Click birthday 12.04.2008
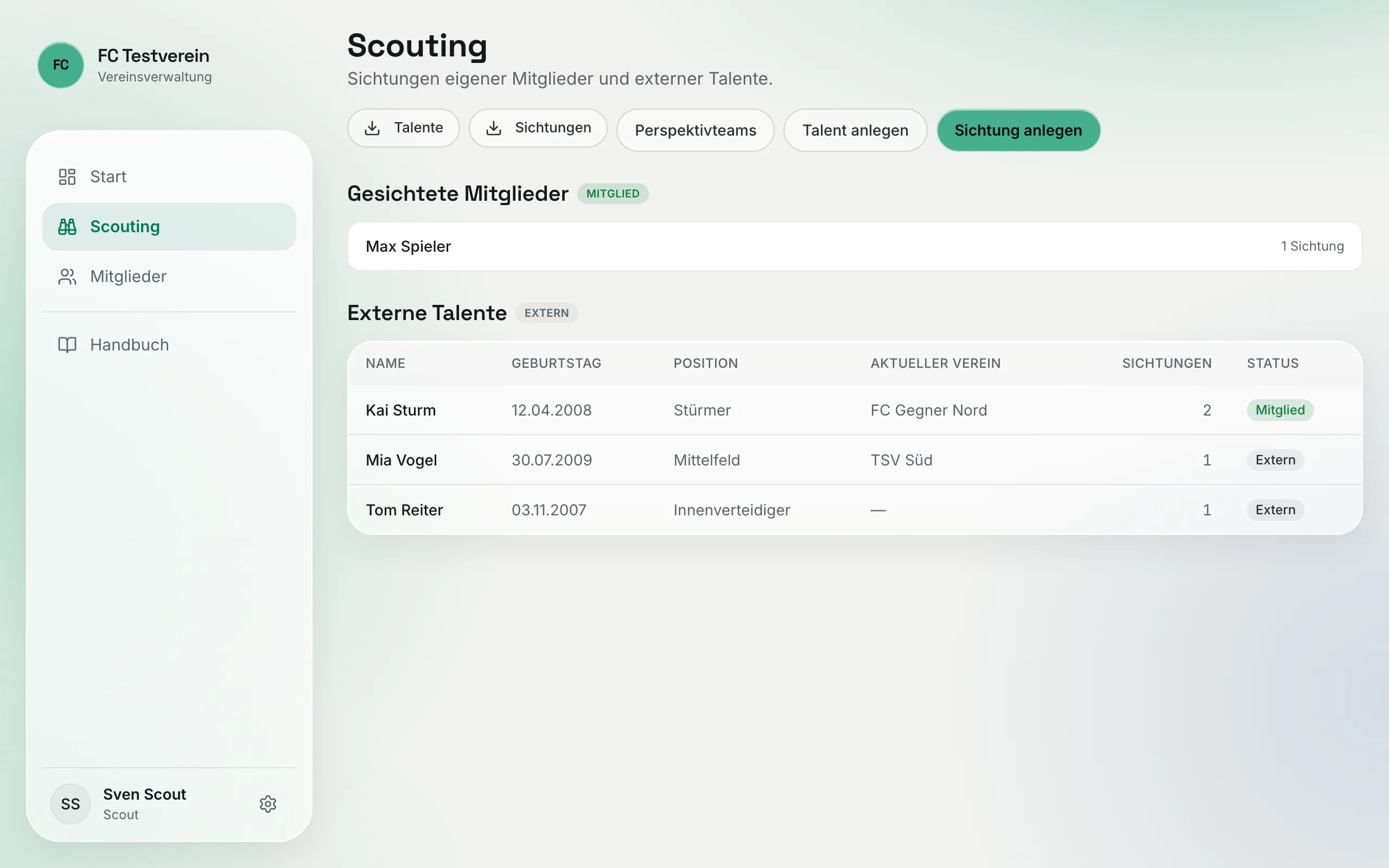 pyautogui.click(x=551, y=410)
